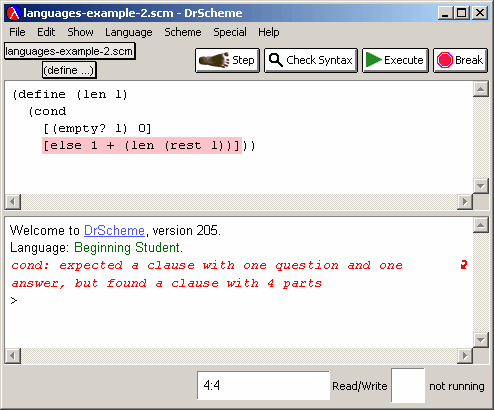Click the DrScheme lambda title bar icon
Screen dimensions: 494x410
(x=14, y=13)
